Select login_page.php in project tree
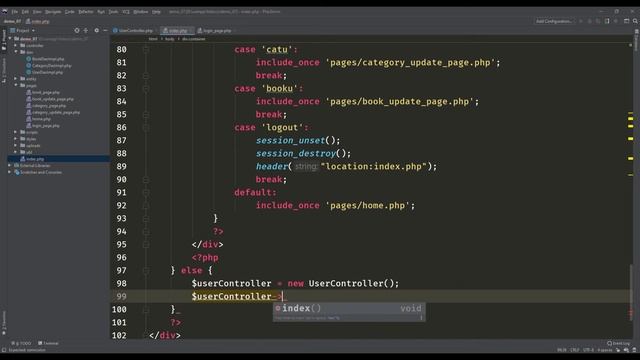The height and width of the screenshot is (360, 640). click(x=42, y=126)
